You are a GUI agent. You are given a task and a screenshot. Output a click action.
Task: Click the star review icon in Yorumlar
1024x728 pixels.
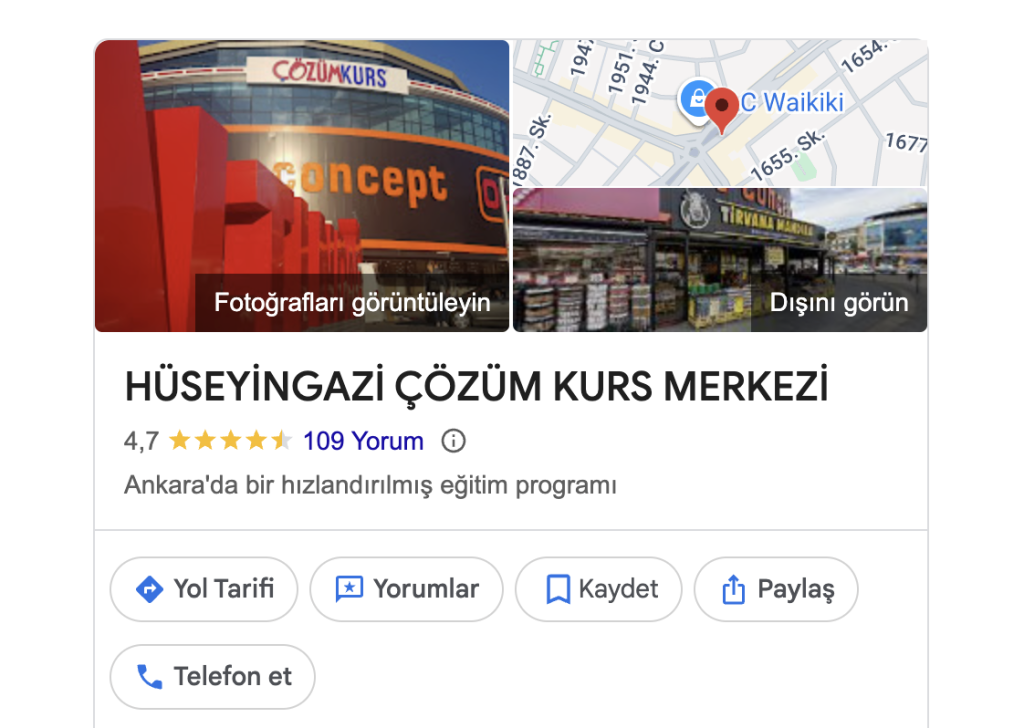coord(349,589)
